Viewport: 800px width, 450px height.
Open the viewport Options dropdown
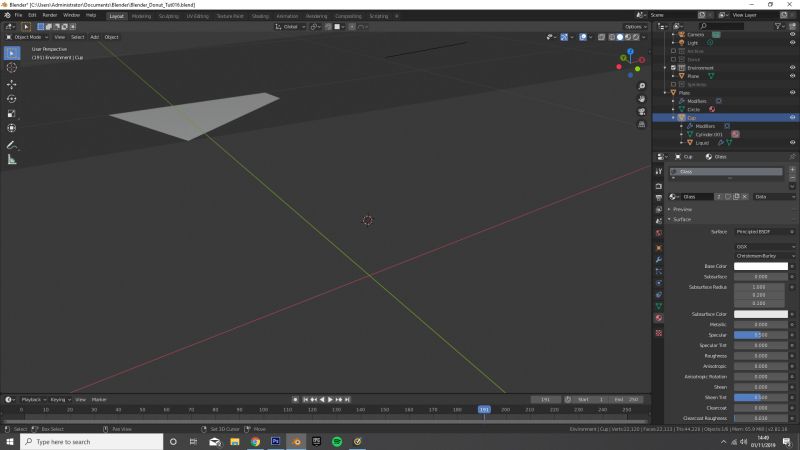(635, 27)
